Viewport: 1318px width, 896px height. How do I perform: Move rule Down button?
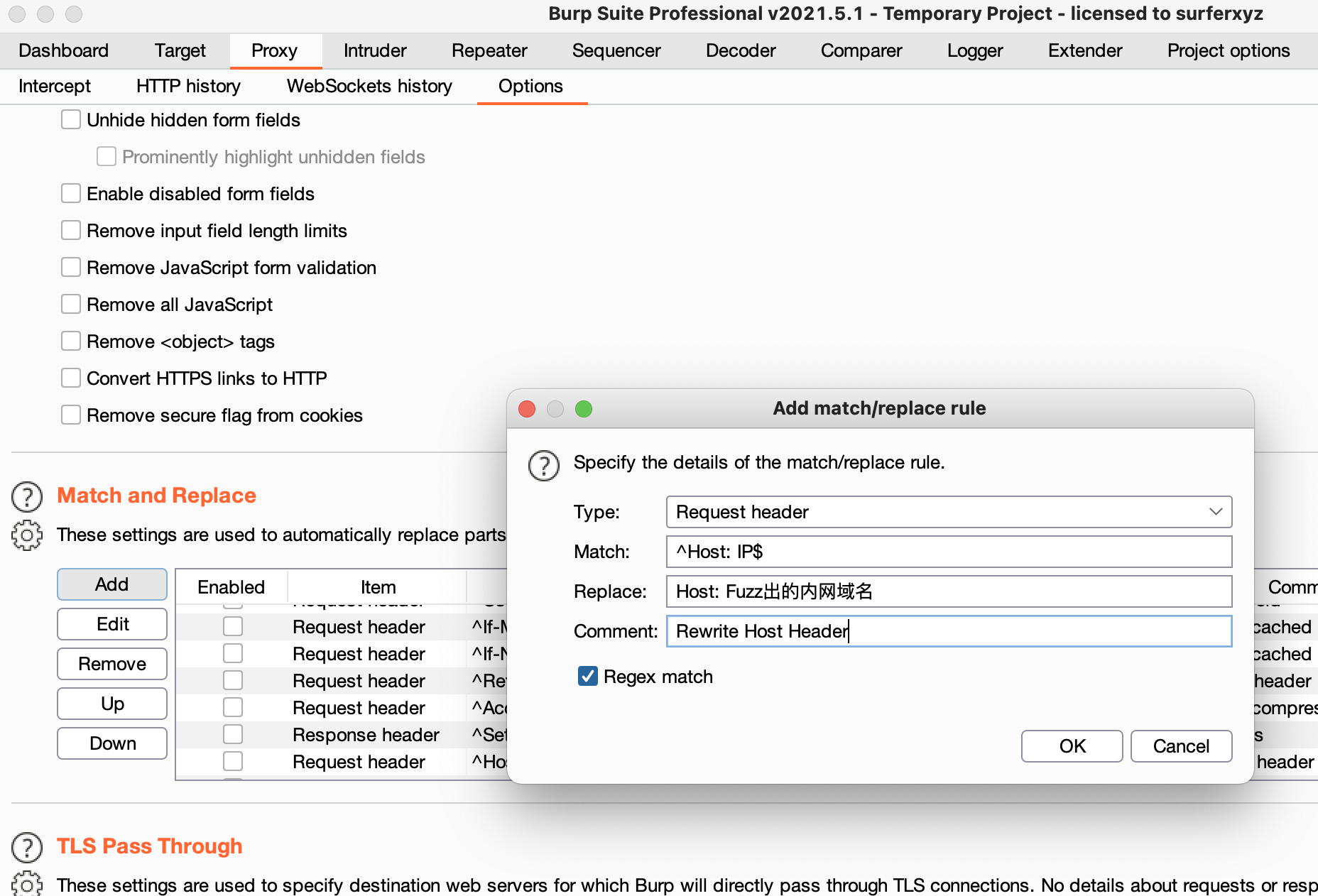(x=112, y=743)
